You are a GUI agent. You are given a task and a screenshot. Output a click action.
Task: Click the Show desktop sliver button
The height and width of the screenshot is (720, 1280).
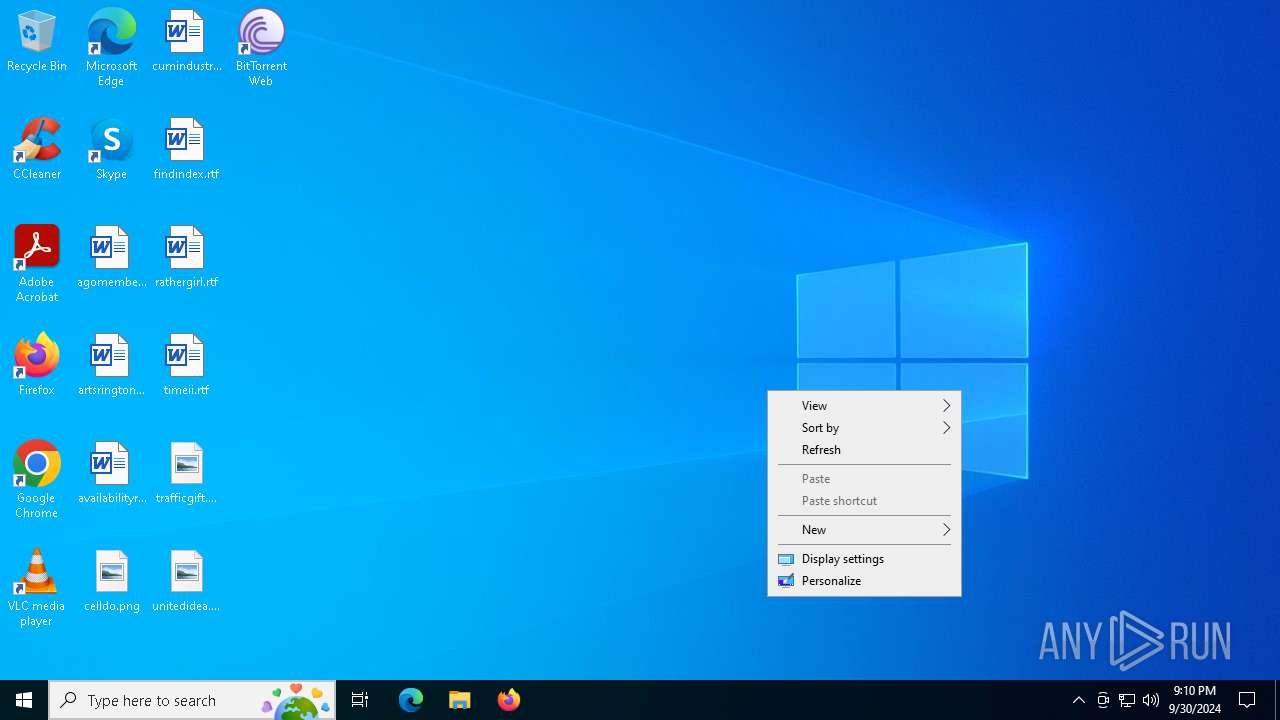[x=1277, y=700]
